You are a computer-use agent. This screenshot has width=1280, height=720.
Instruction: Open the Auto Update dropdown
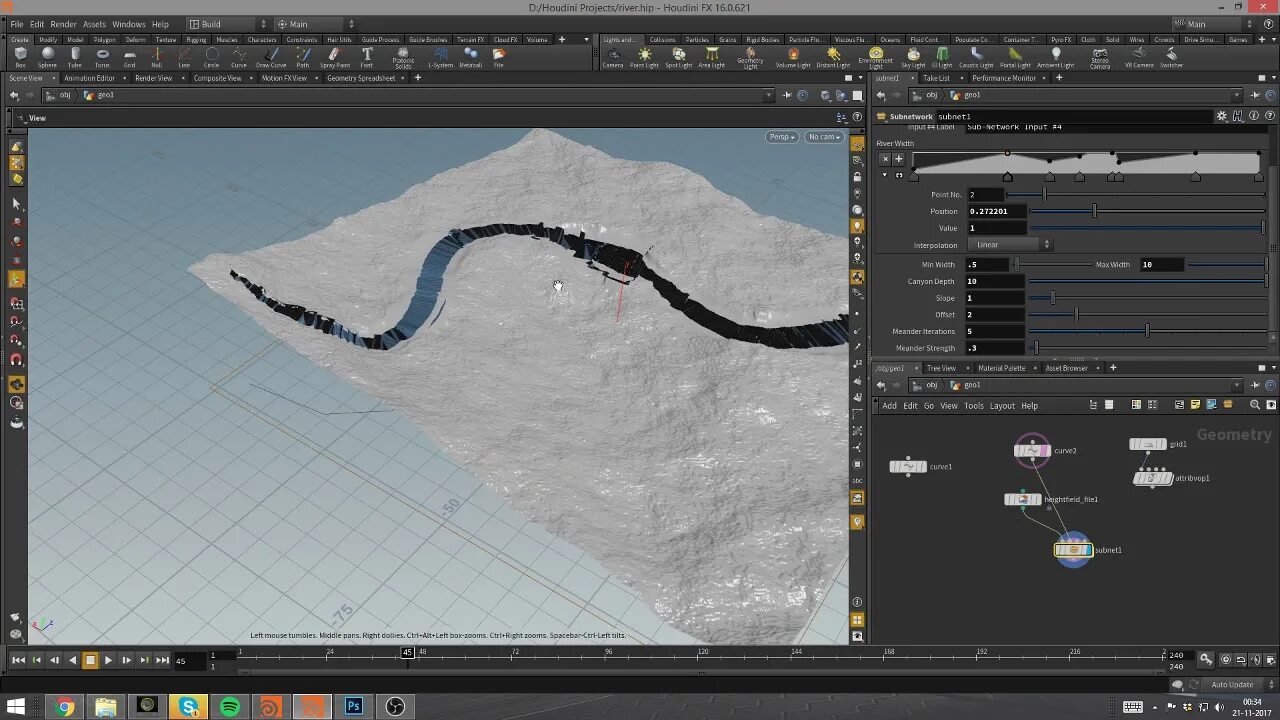[1237, 685]
